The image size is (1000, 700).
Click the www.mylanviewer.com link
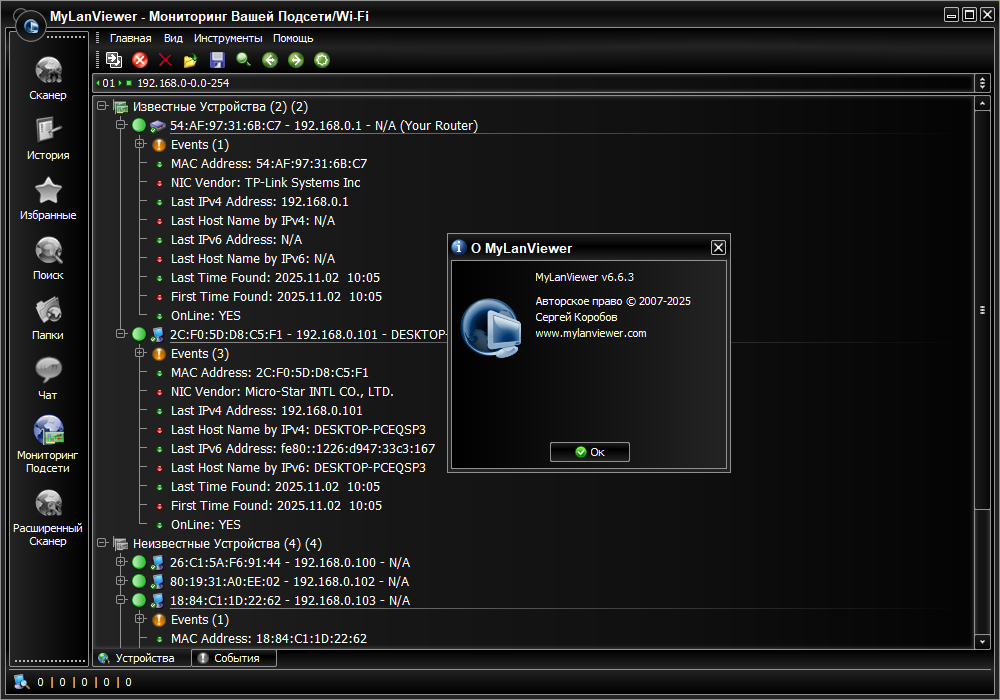click(x=591, y=333)
